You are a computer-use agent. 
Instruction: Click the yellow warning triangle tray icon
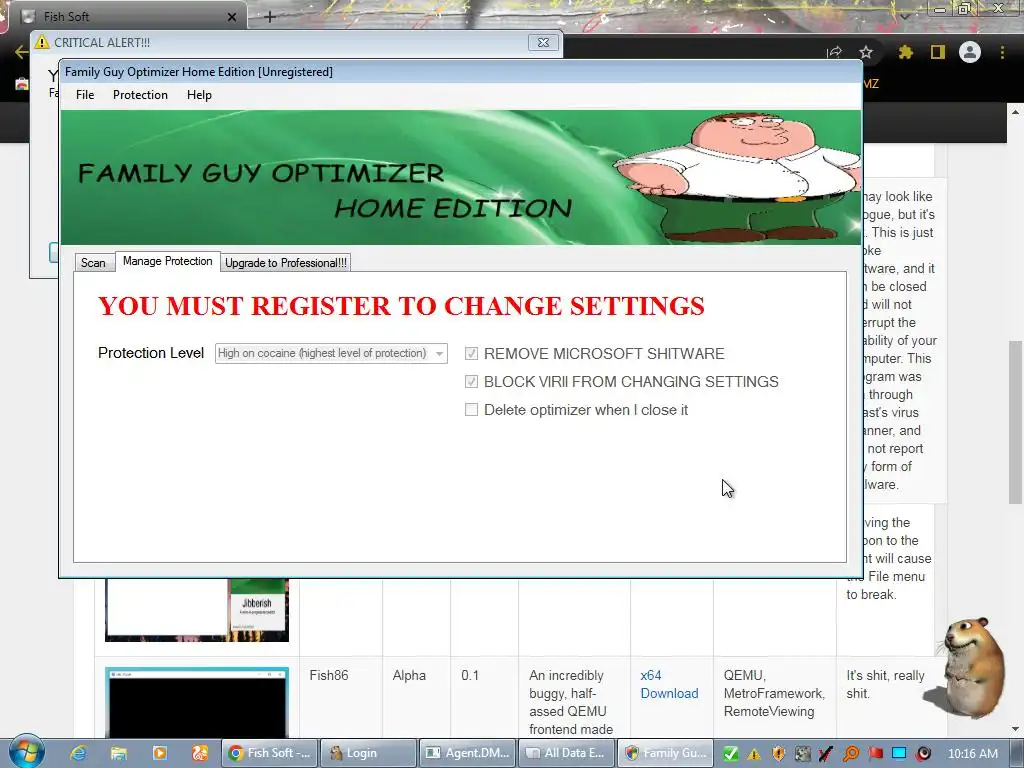(x=754, y=754)
